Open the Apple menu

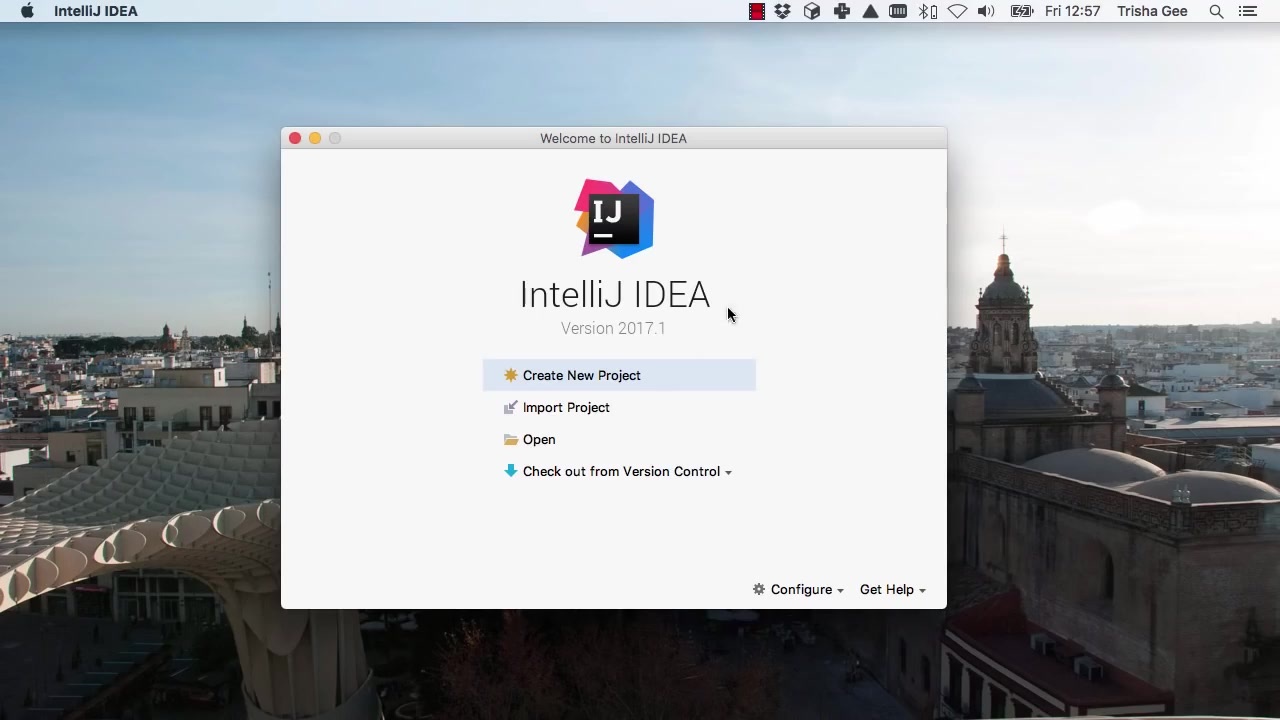click(27, 11)
